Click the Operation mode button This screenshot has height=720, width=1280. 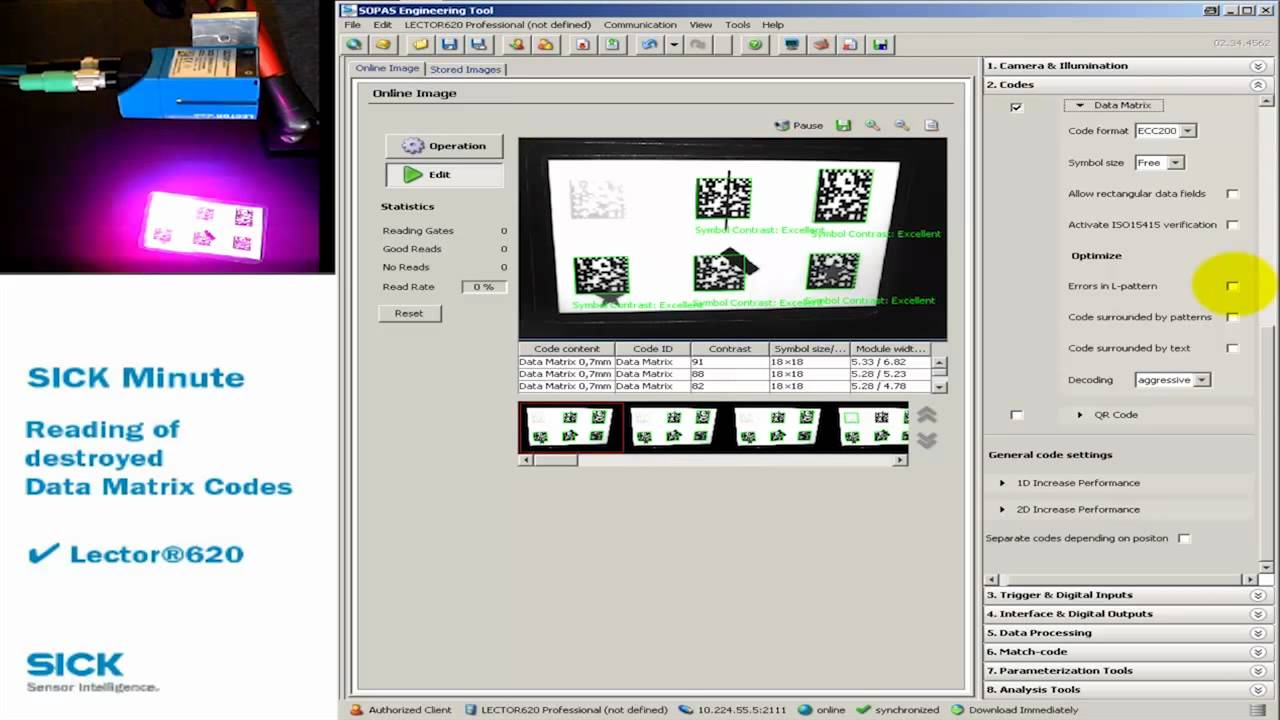(x=443, y=146)
